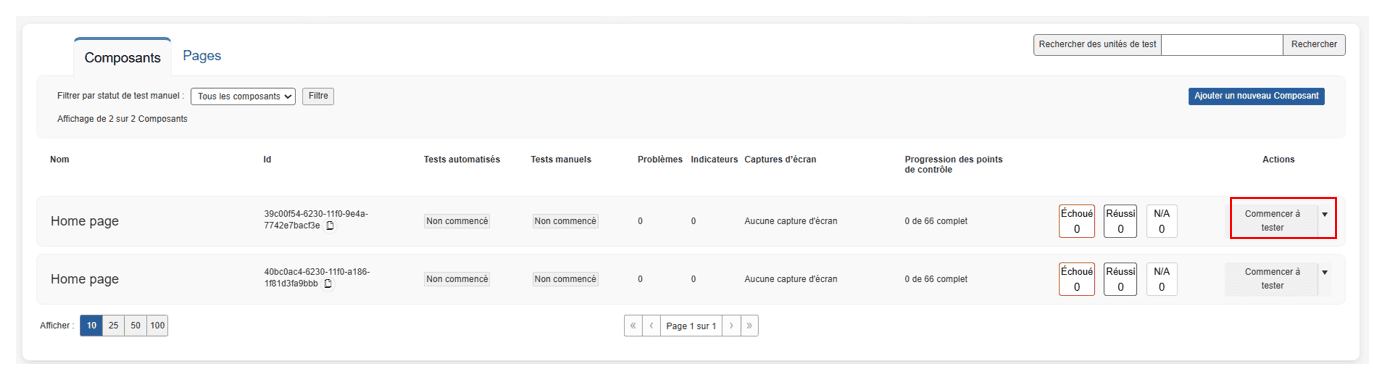Show 25 items per page
The image size is (1373, 372).
pos(113,326)
